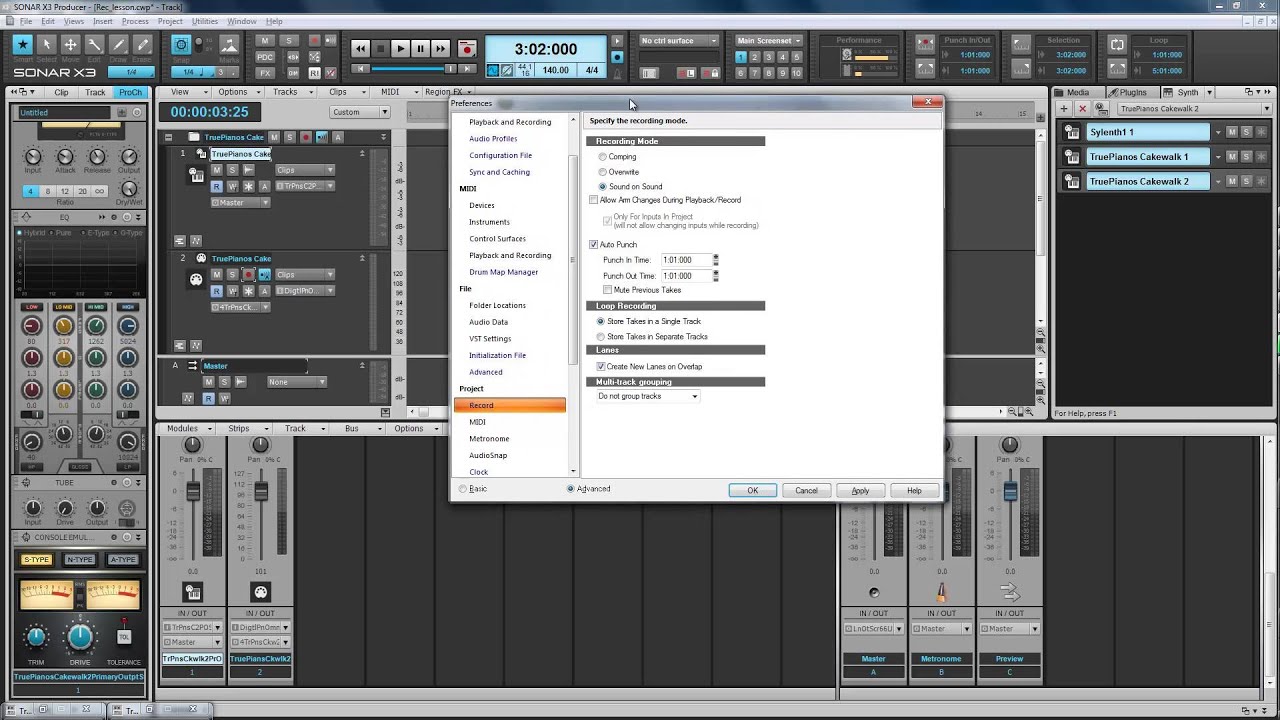Select Overwrite recording mode
The image size is (1280, 720).
[x=602, y=172]
